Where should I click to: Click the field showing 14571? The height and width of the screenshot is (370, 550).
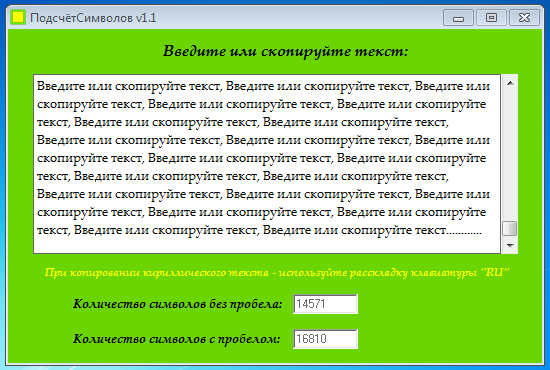325,304
